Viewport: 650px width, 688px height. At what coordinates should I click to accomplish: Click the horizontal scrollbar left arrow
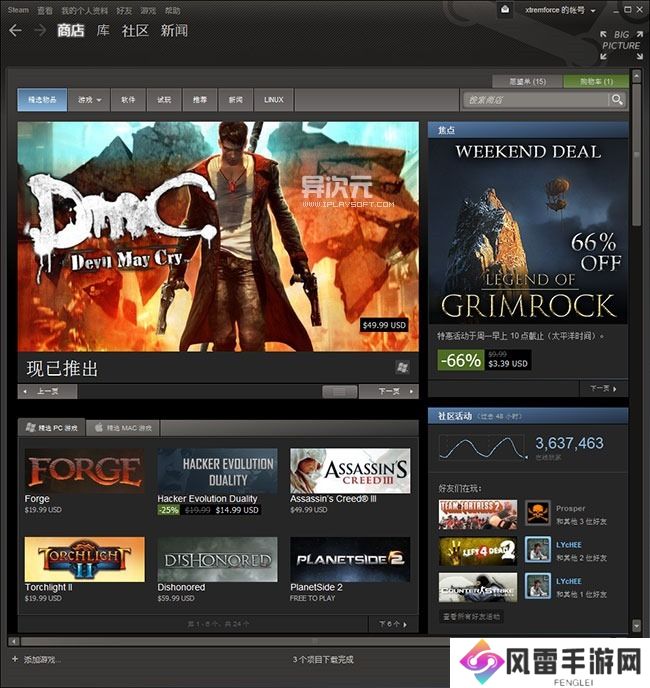[x=14, y=641]
